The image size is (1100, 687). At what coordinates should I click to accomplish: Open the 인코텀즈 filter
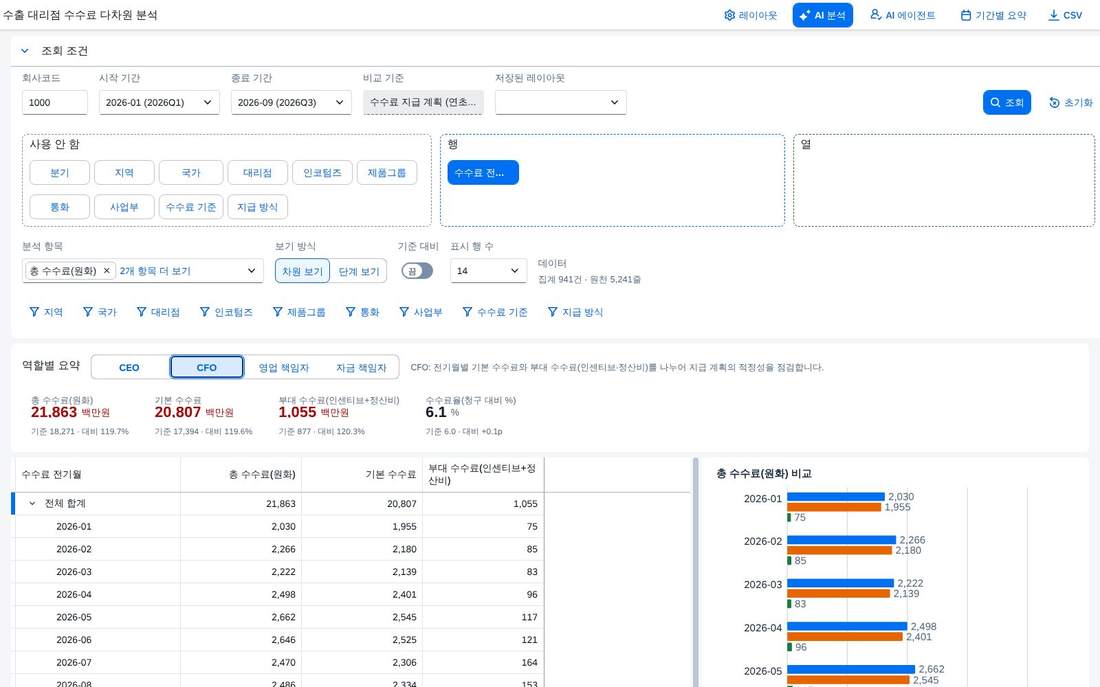(226, 312)
